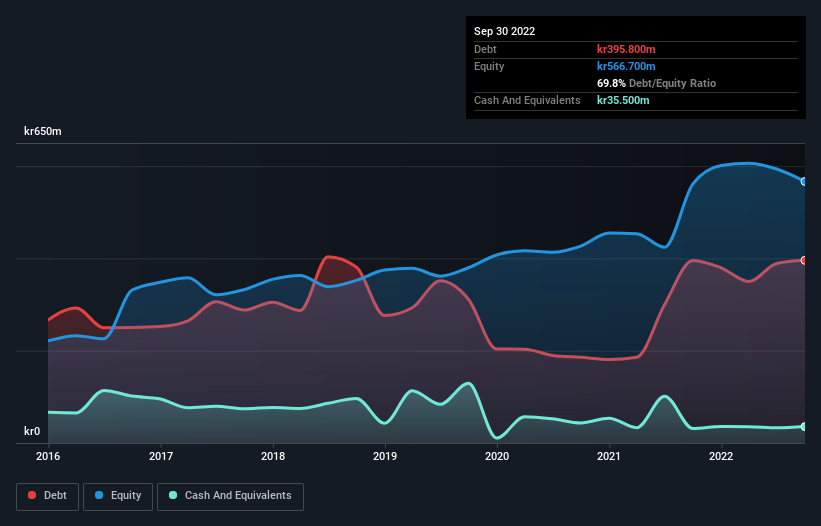Click the kr566.700m equity value
The image size is (821, 526).
(x=626, y=66)
